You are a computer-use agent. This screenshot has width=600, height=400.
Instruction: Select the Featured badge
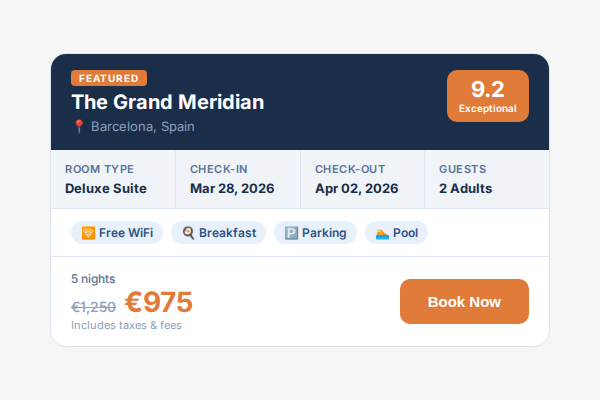(109, 78)
